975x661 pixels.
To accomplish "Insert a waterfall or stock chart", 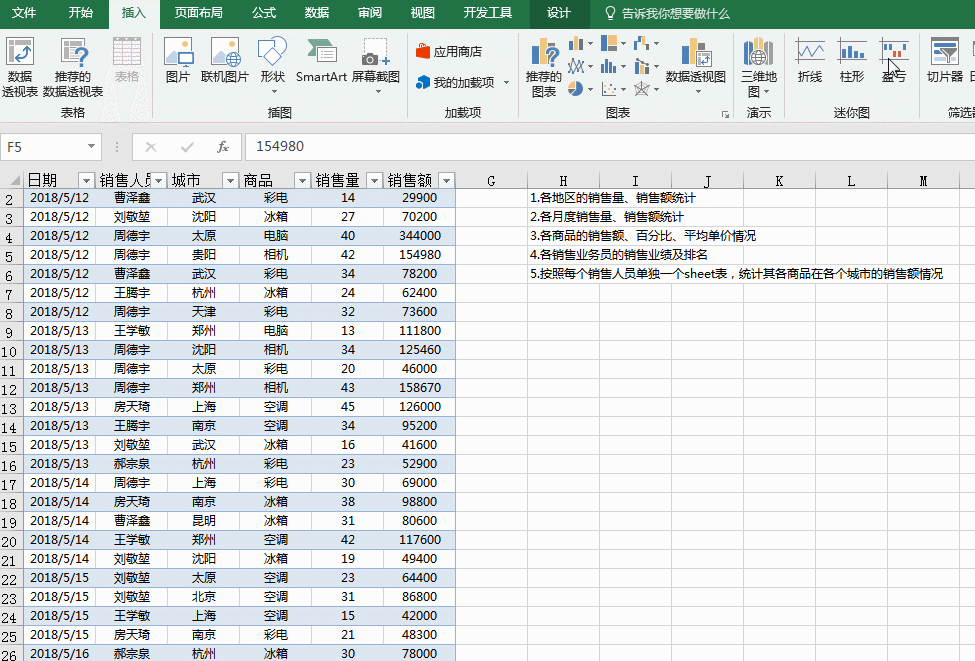I will coord(647,44).
